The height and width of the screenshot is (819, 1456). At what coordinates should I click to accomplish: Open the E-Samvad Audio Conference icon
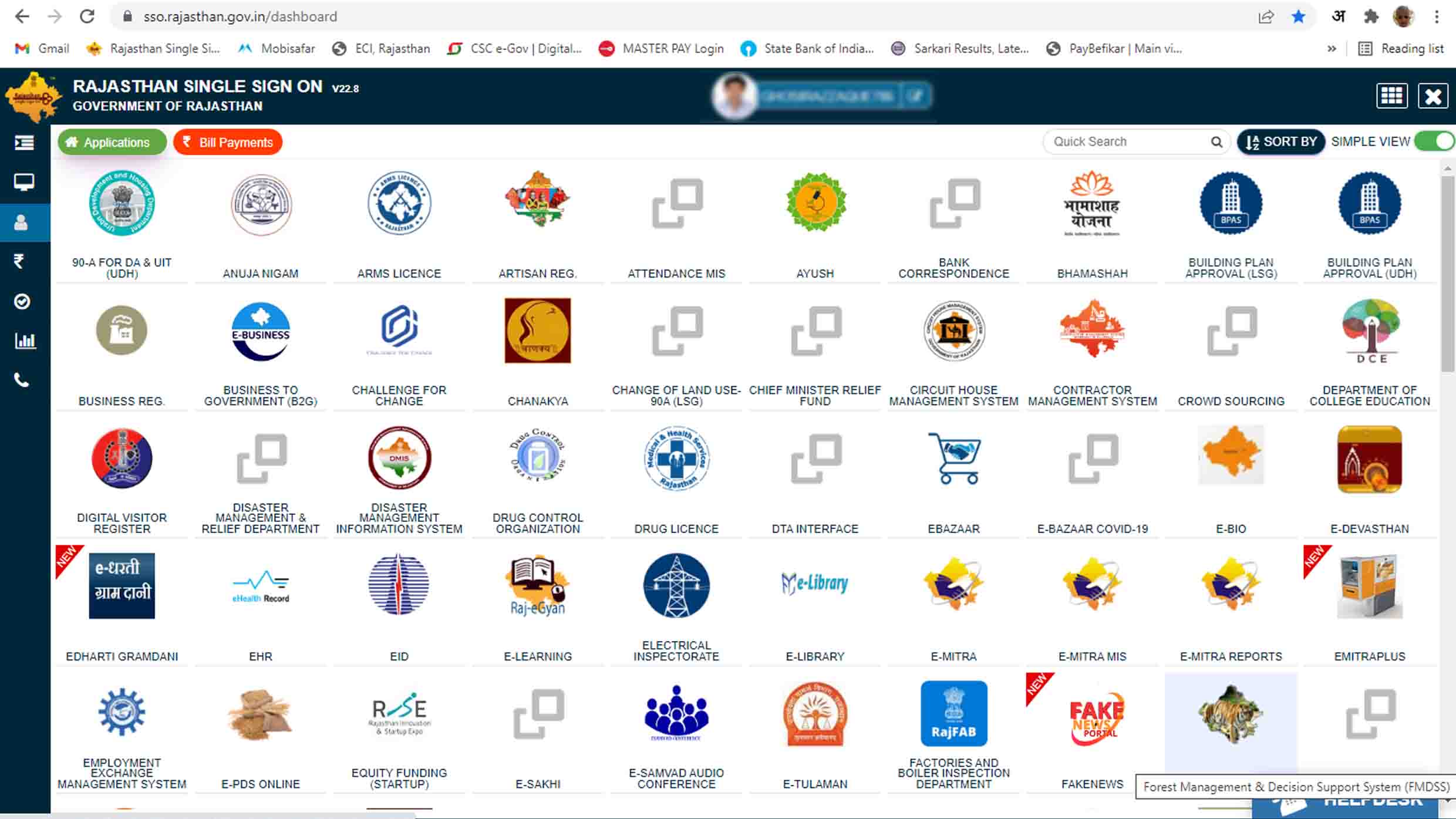tap(676, 713)
